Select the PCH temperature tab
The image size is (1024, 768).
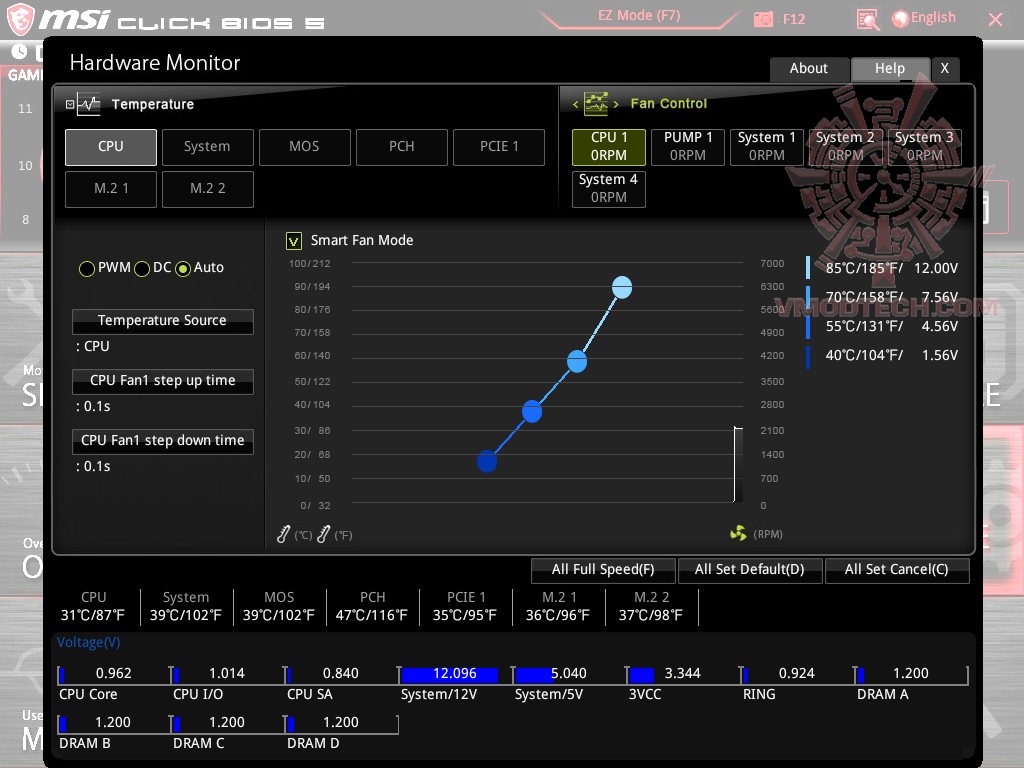402,147
